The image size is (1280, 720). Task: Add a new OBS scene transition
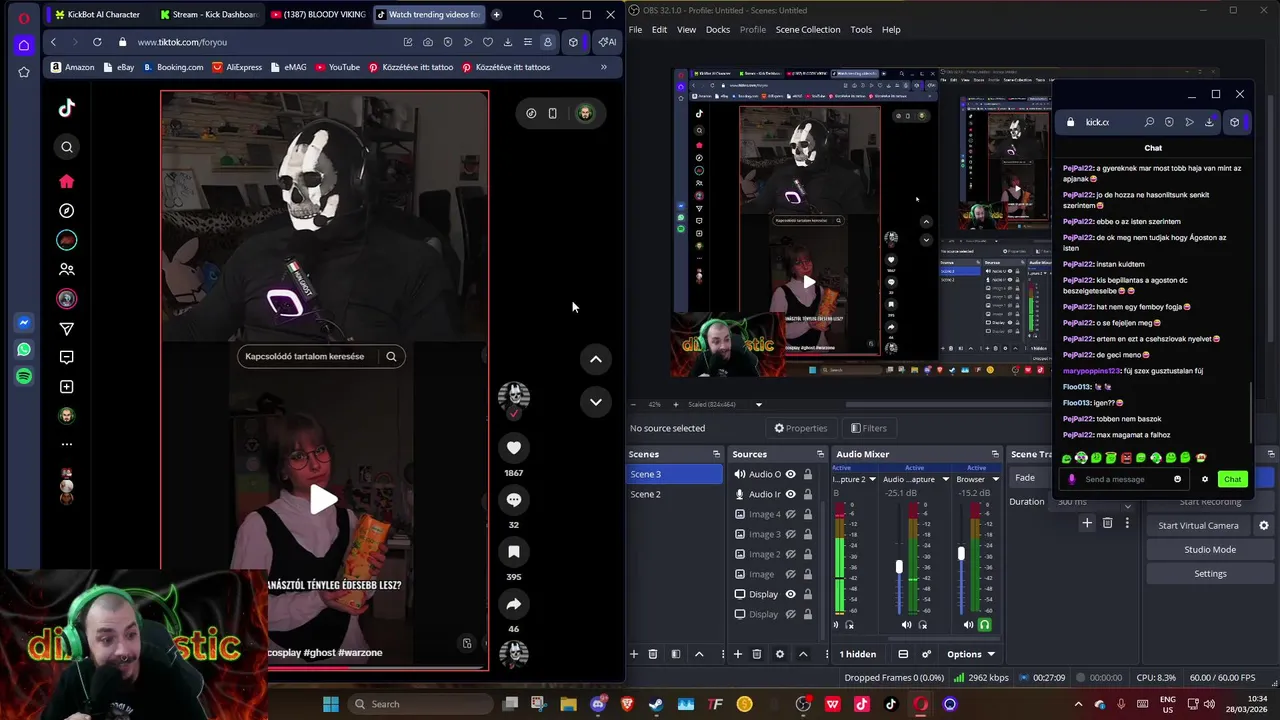(x=1087, y=523)
